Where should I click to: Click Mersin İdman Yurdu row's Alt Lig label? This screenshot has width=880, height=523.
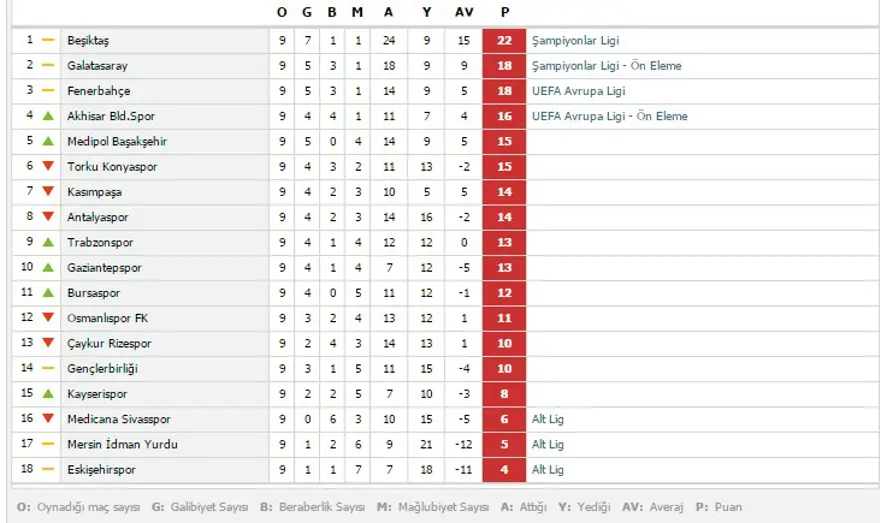(548, 444)
